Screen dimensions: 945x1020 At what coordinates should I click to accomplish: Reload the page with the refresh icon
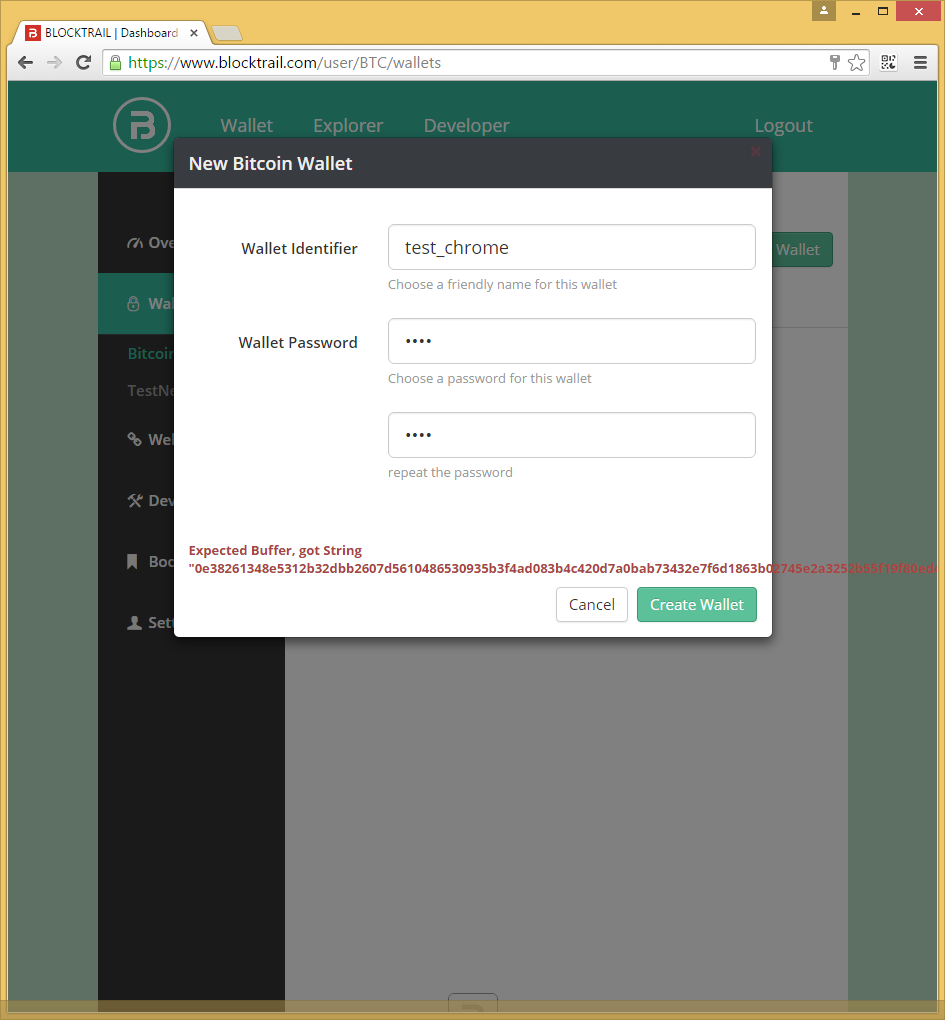83,62
